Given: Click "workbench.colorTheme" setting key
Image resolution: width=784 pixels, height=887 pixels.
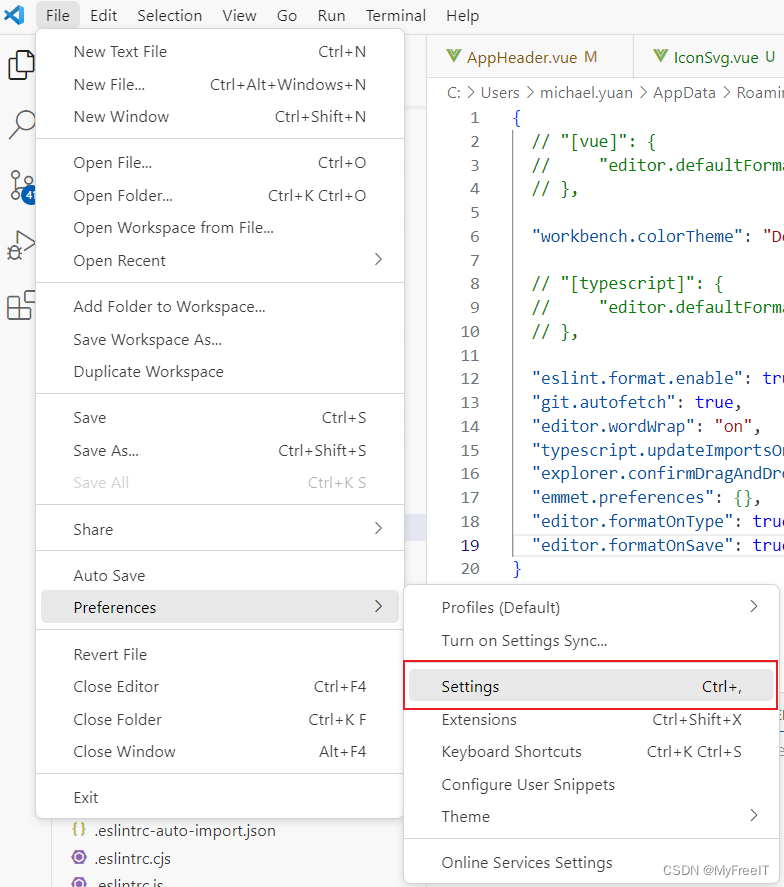Looking at the screenshot, I should point(637,236).
